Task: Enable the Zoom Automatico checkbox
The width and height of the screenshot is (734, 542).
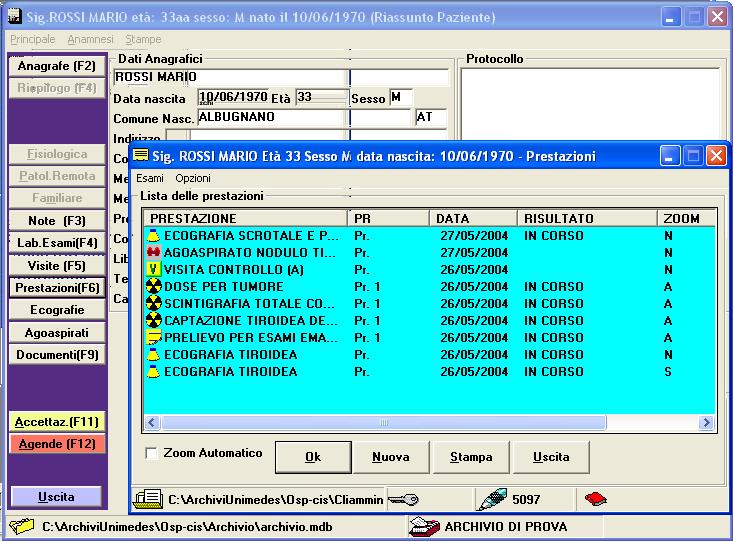Action: pyautogui.click(x=151, y=453)
